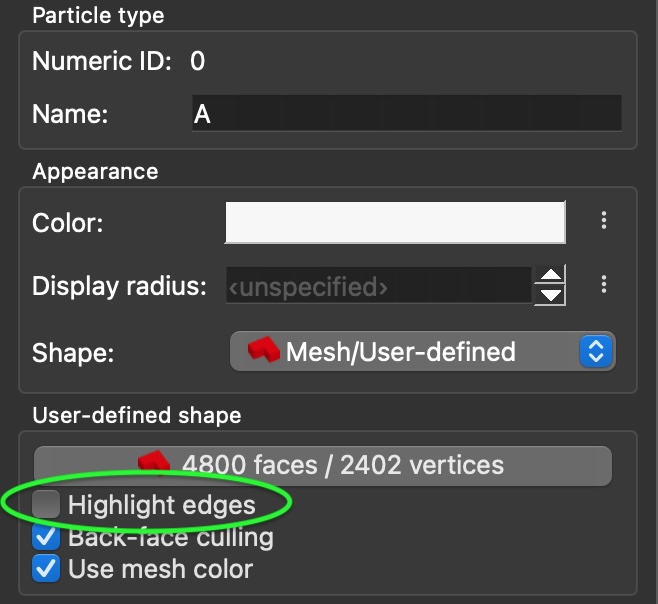Click the Use mesh color label text
The width and height of the screenshot is (658, 604).
[161, 569]
